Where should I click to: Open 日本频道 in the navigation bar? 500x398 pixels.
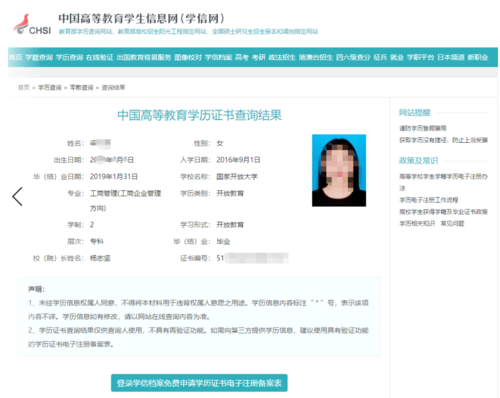[451, 57]
